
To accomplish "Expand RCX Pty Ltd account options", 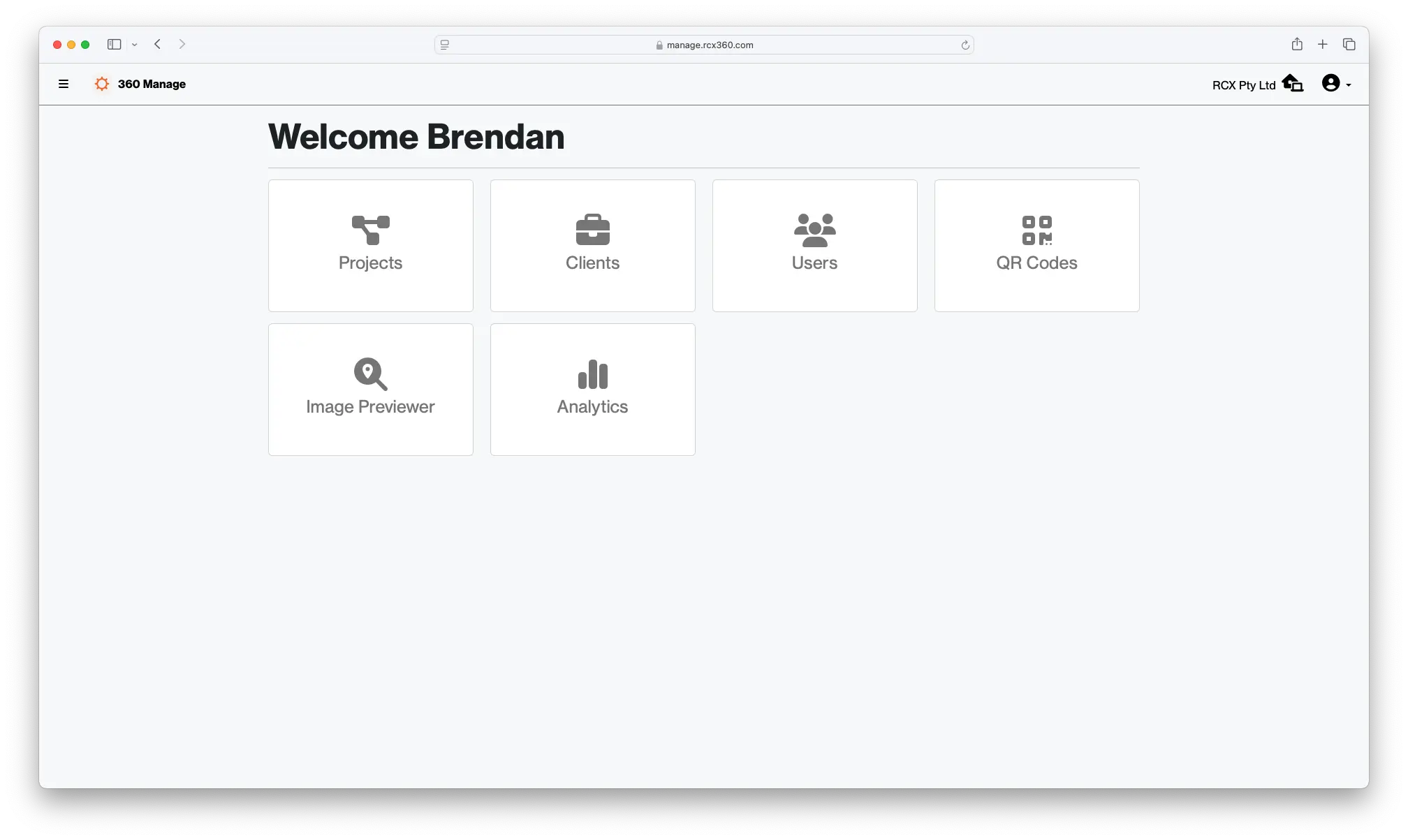I will pyautogui.click(x=1337, y=84).
